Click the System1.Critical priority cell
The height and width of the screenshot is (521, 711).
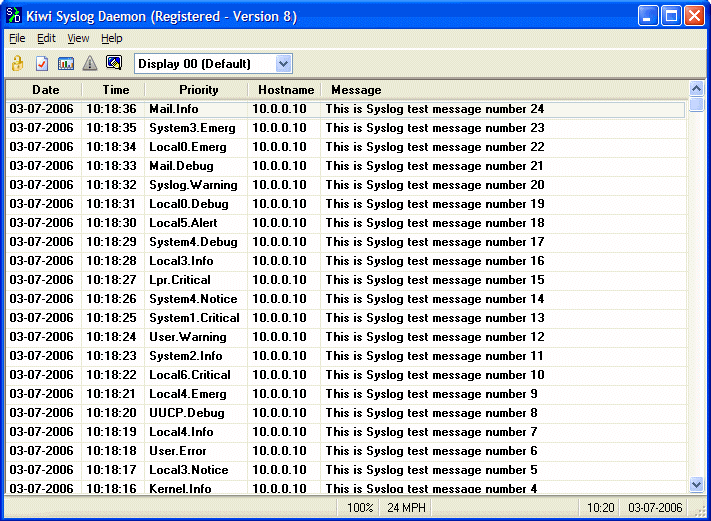click(195, 318)
